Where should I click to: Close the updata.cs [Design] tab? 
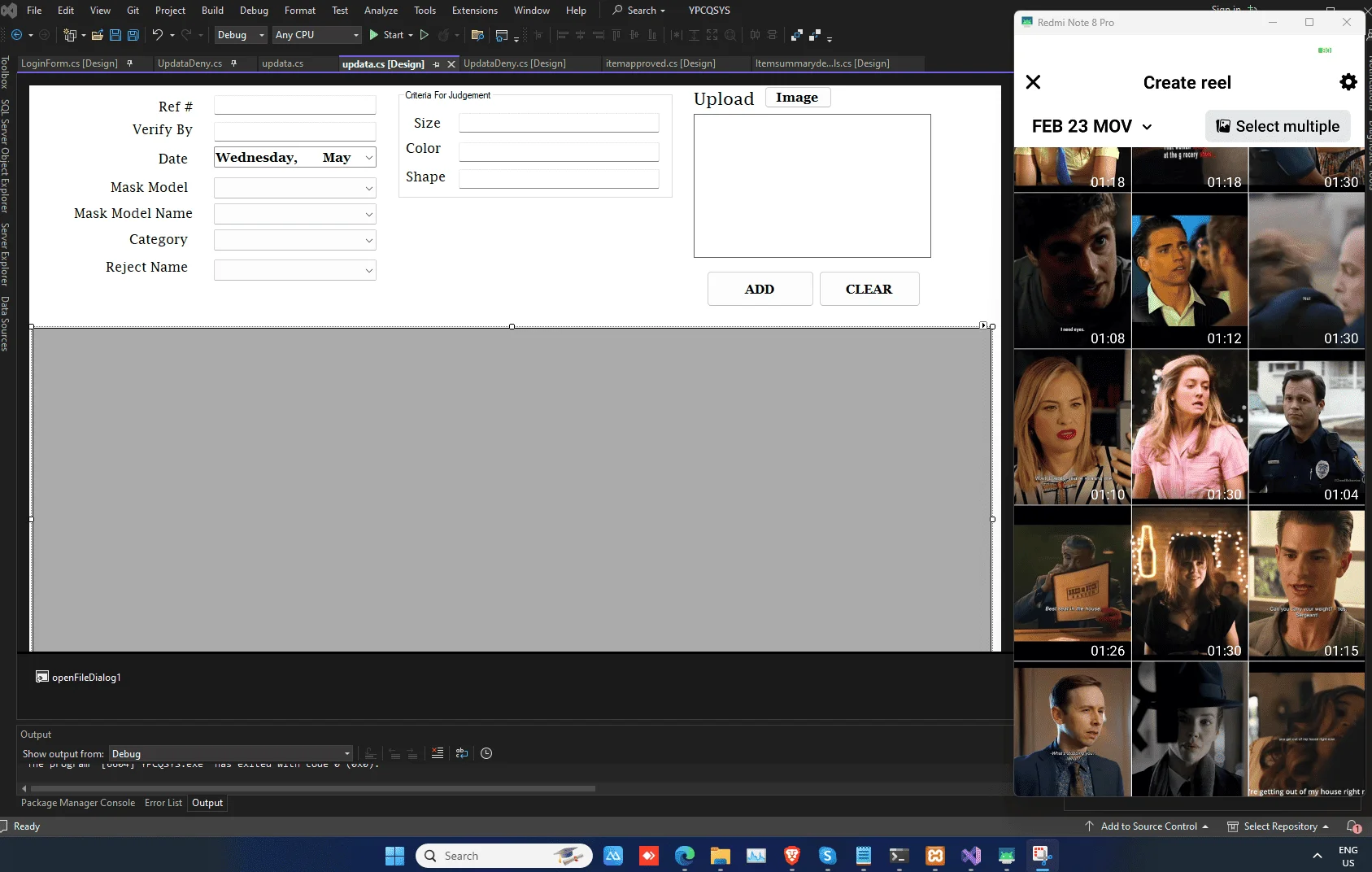tap(451, 64)
